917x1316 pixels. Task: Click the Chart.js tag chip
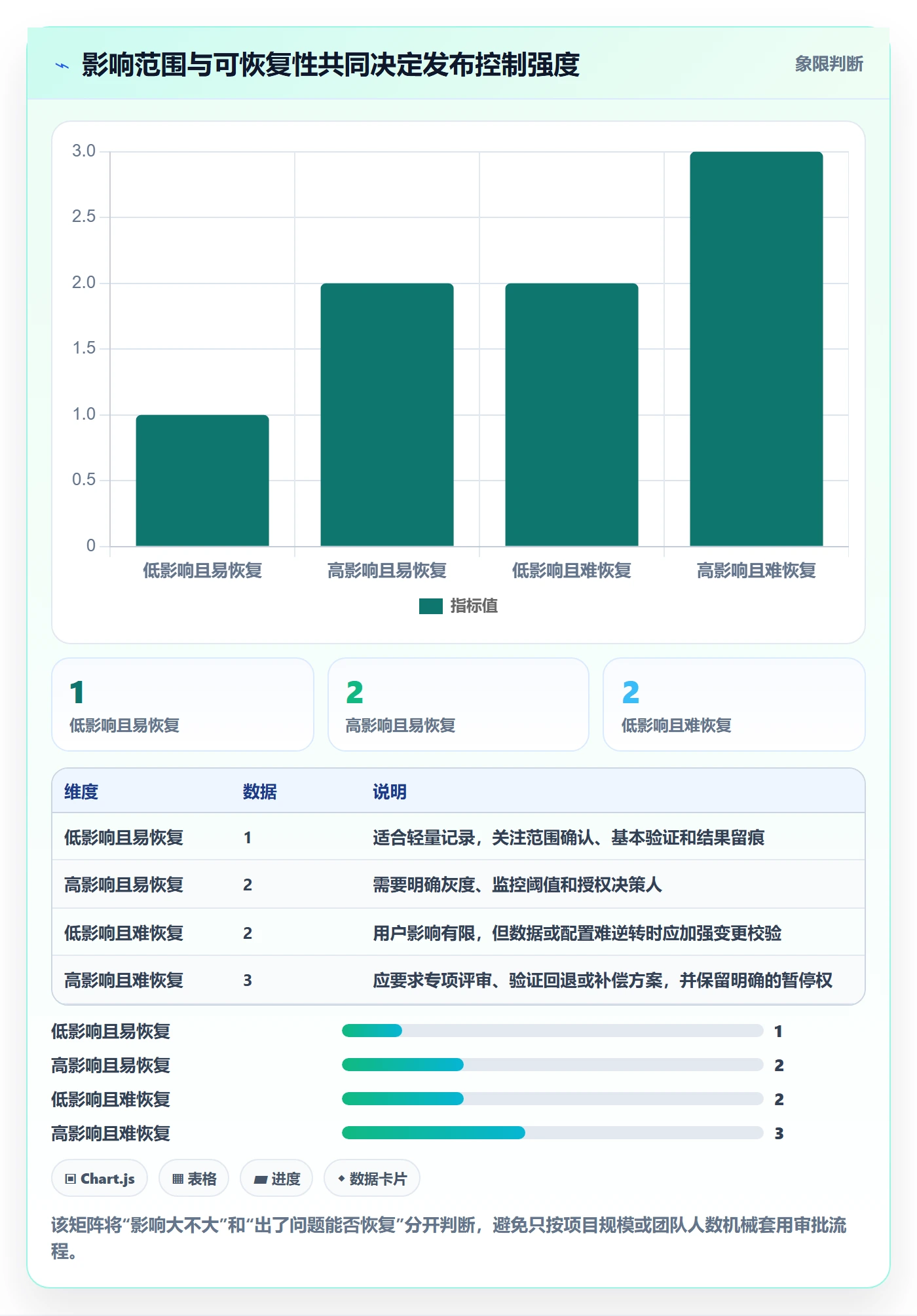click(100, 1179)
